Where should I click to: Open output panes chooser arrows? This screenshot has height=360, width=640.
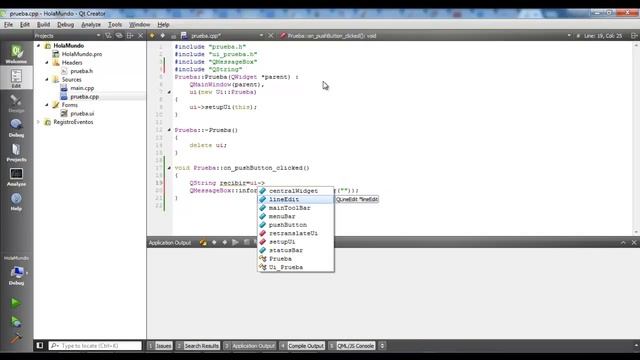(382, 346)
